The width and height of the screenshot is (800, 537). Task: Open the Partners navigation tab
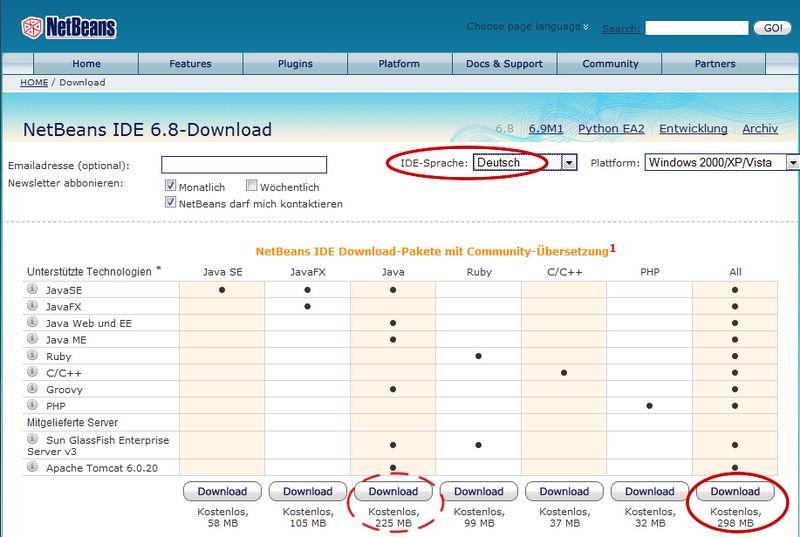(x=715, y=64)
